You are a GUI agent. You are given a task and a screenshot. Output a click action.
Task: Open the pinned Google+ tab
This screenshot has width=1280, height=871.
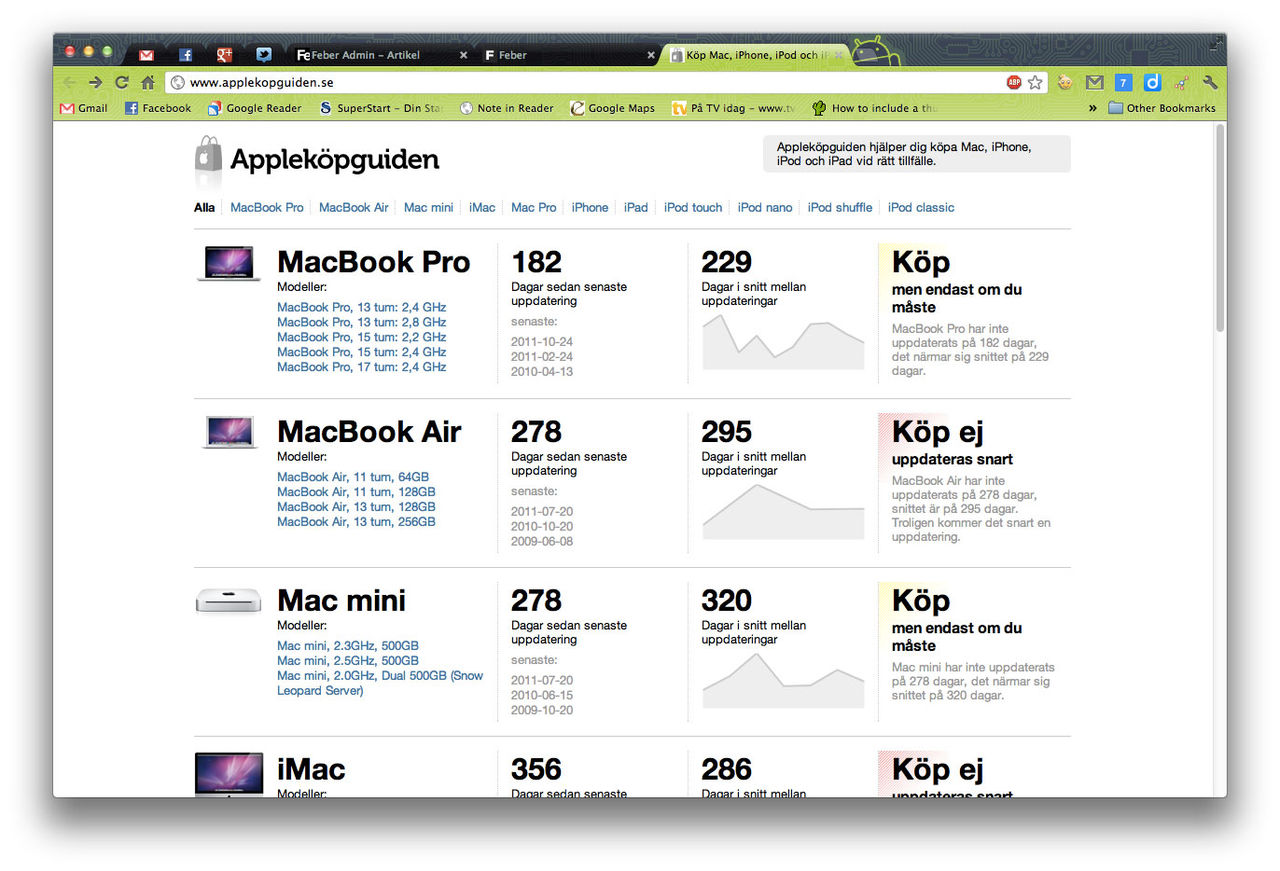[225, 55]
